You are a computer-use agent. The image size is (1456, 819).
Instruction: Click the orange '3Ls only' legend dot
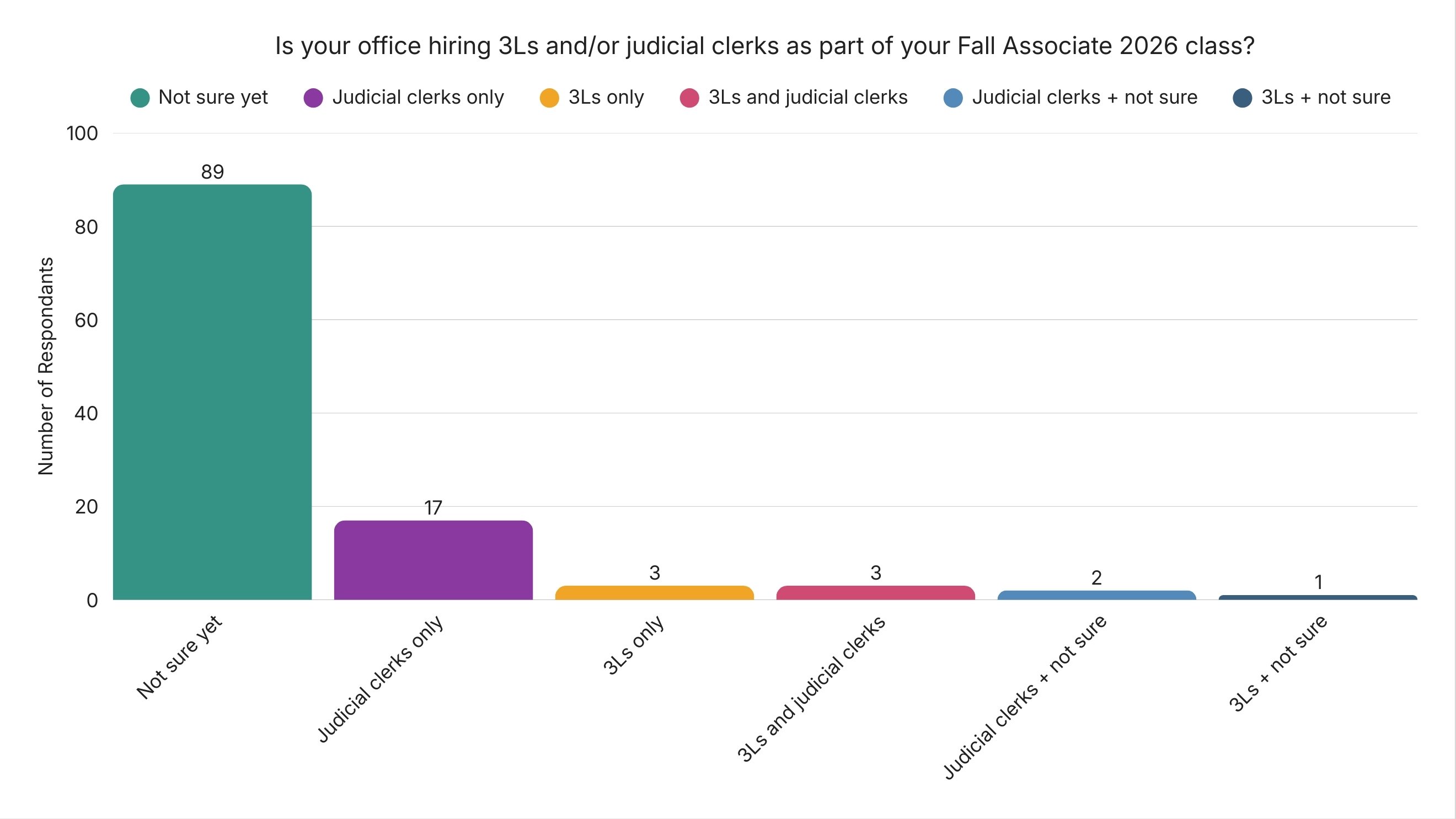coord(549,98)
